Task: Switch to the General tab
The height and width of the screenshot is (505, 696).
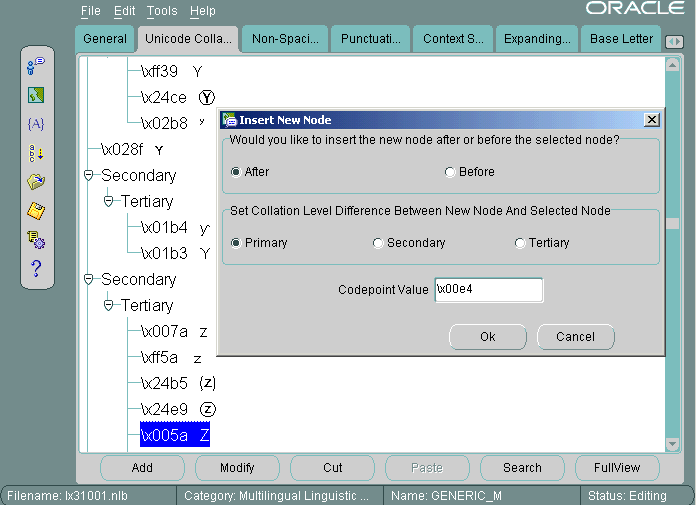Action: tap(105, 39)
